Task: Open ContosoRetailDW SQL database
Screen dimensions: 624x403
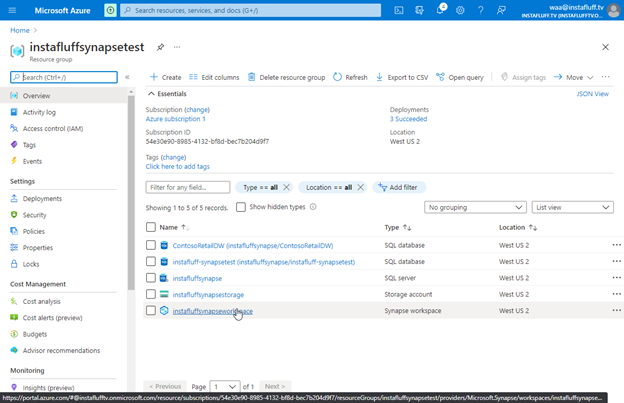Action: tap(253, 246)
